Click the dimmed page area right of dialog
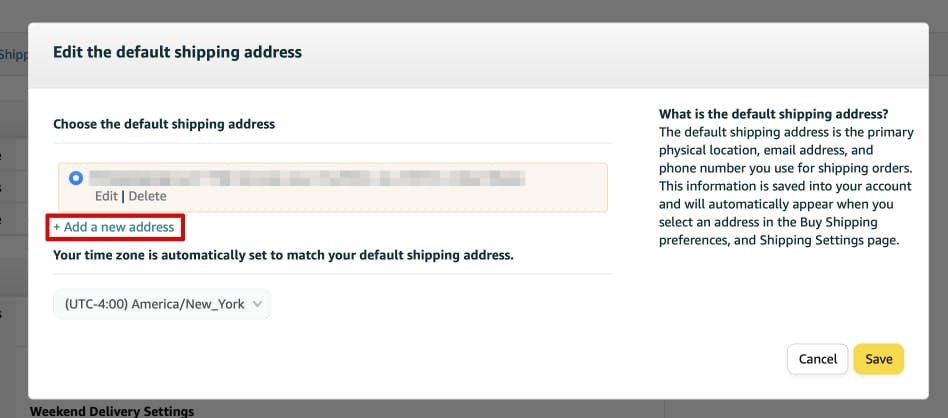 (x=934, y=200)
